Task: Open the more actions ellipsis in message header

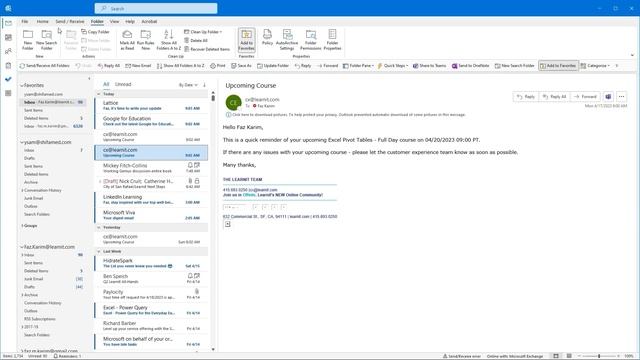Action: coord(621,97)
